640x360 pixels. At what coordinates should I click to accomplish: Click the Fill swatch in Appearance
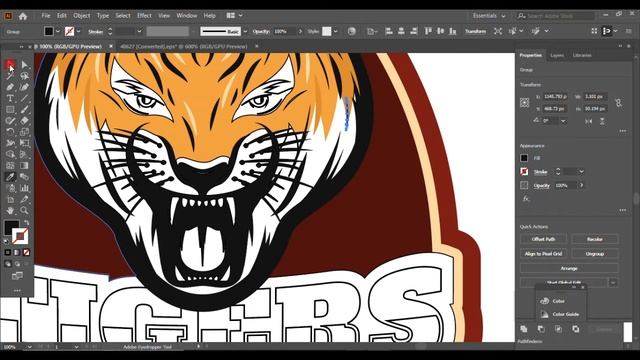click(x=524, y=158)
